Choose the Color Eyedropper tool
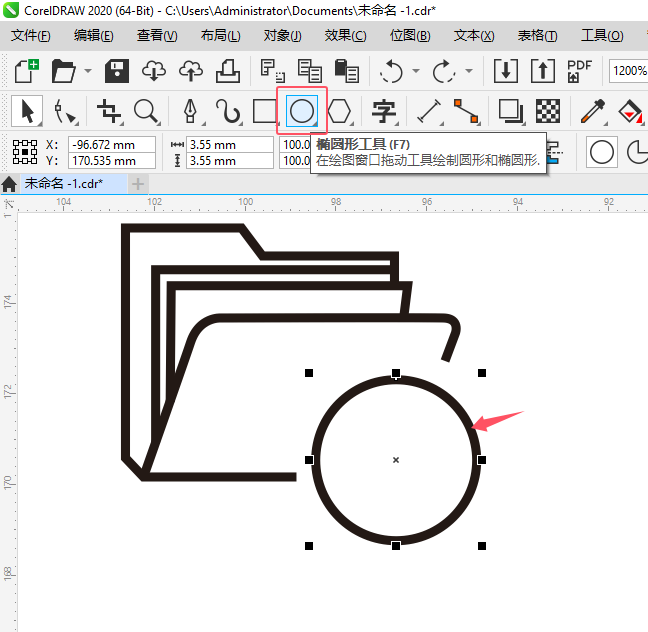The width and height of the screenshot is (648, 632). [593, 111]
